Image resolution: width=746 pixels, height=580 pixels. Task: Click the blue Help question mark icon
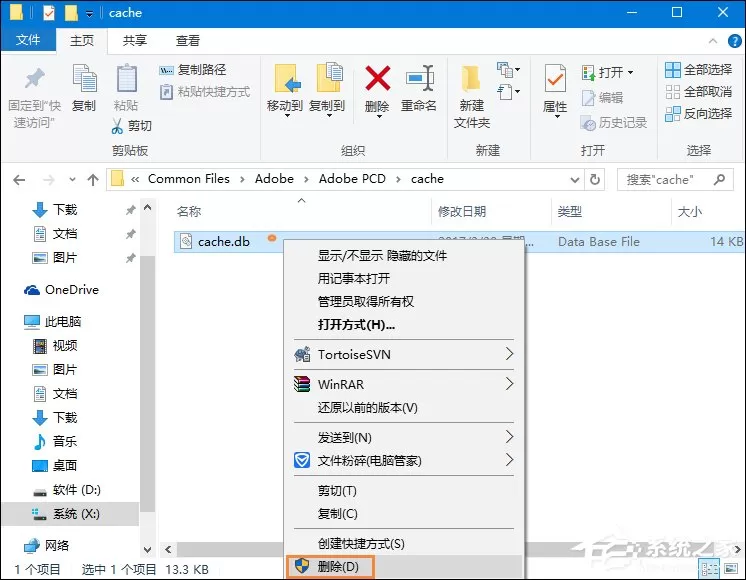(x=735, y=41)
